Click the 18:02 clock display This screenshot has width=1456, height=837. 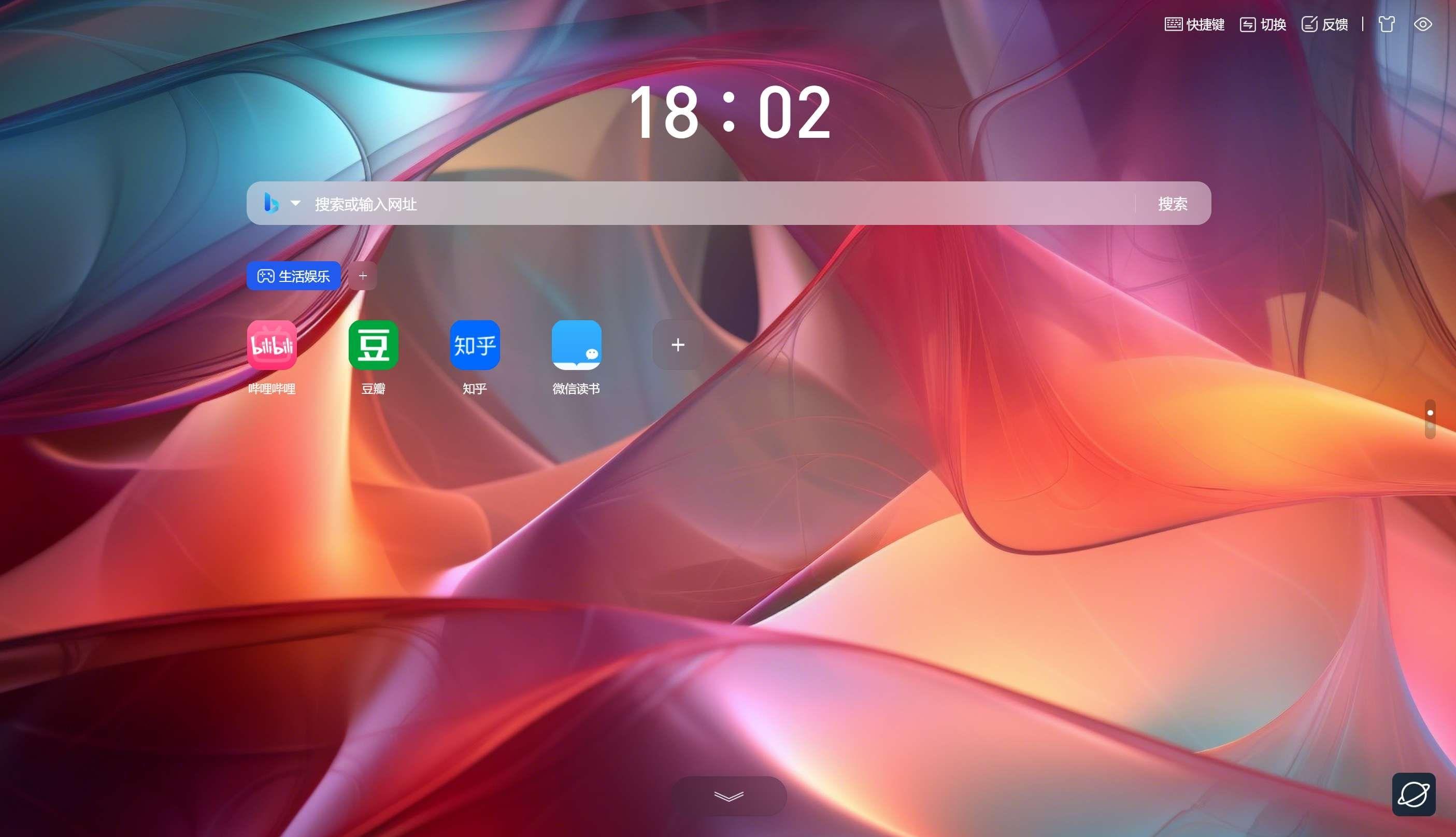[x=730, y=112]
